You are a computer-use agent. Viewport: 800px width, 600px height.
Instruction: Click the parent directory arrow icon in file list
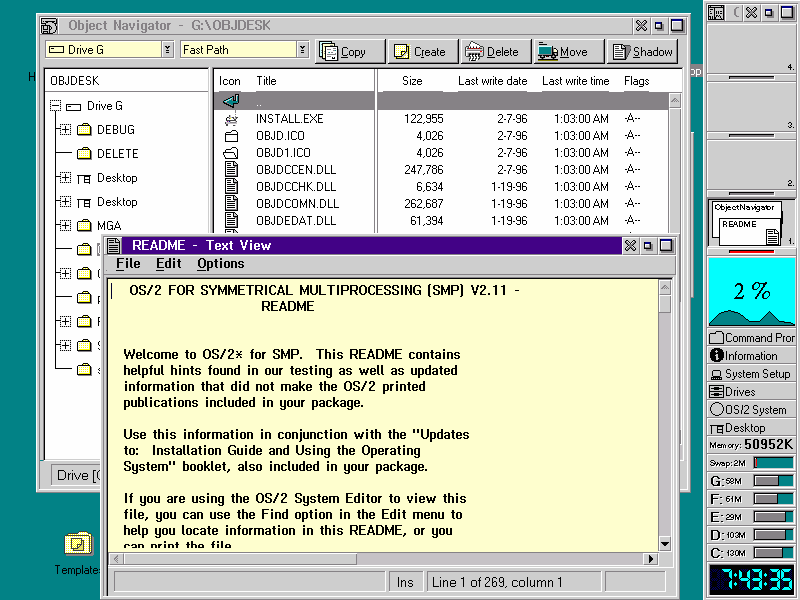pyautogui.click(x=231, y=101)
